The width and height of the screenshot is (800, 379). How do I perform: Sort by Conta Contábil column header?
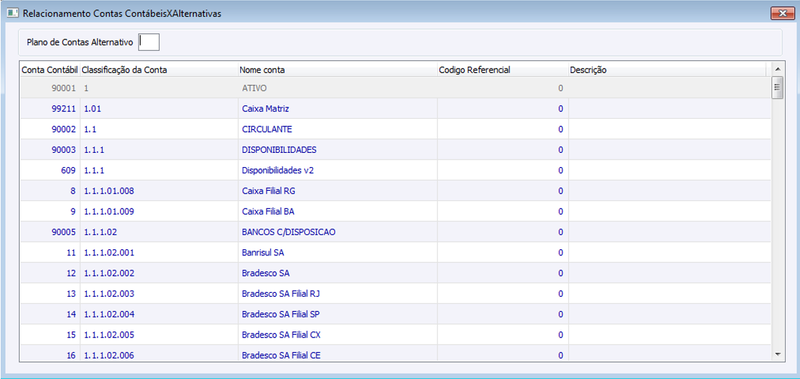tap(49, 70)
